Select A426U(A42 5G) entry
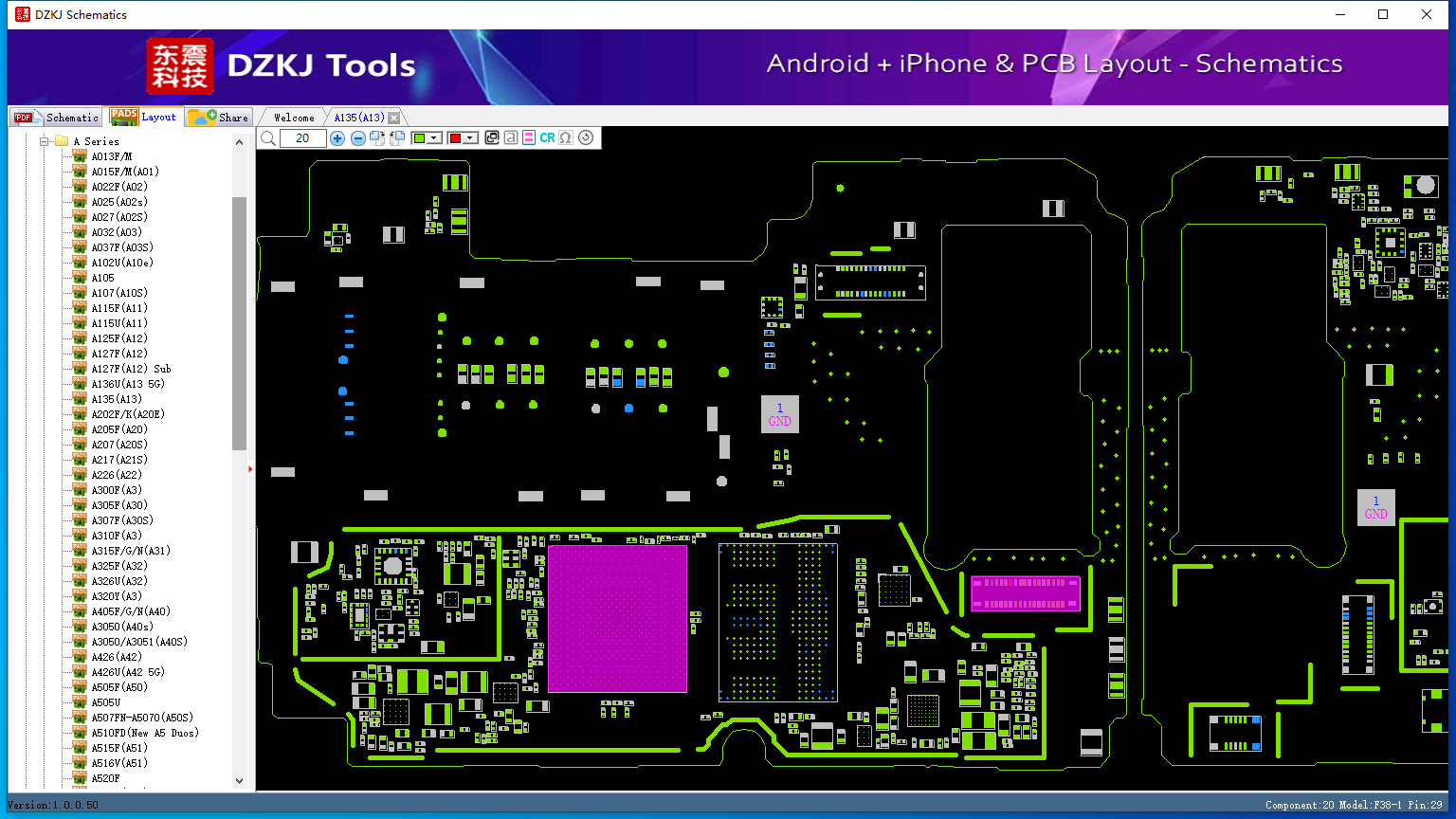Image resolution: width=1456 pixels, height=819 pixels. pyautogui.click(x=128, y=672)
